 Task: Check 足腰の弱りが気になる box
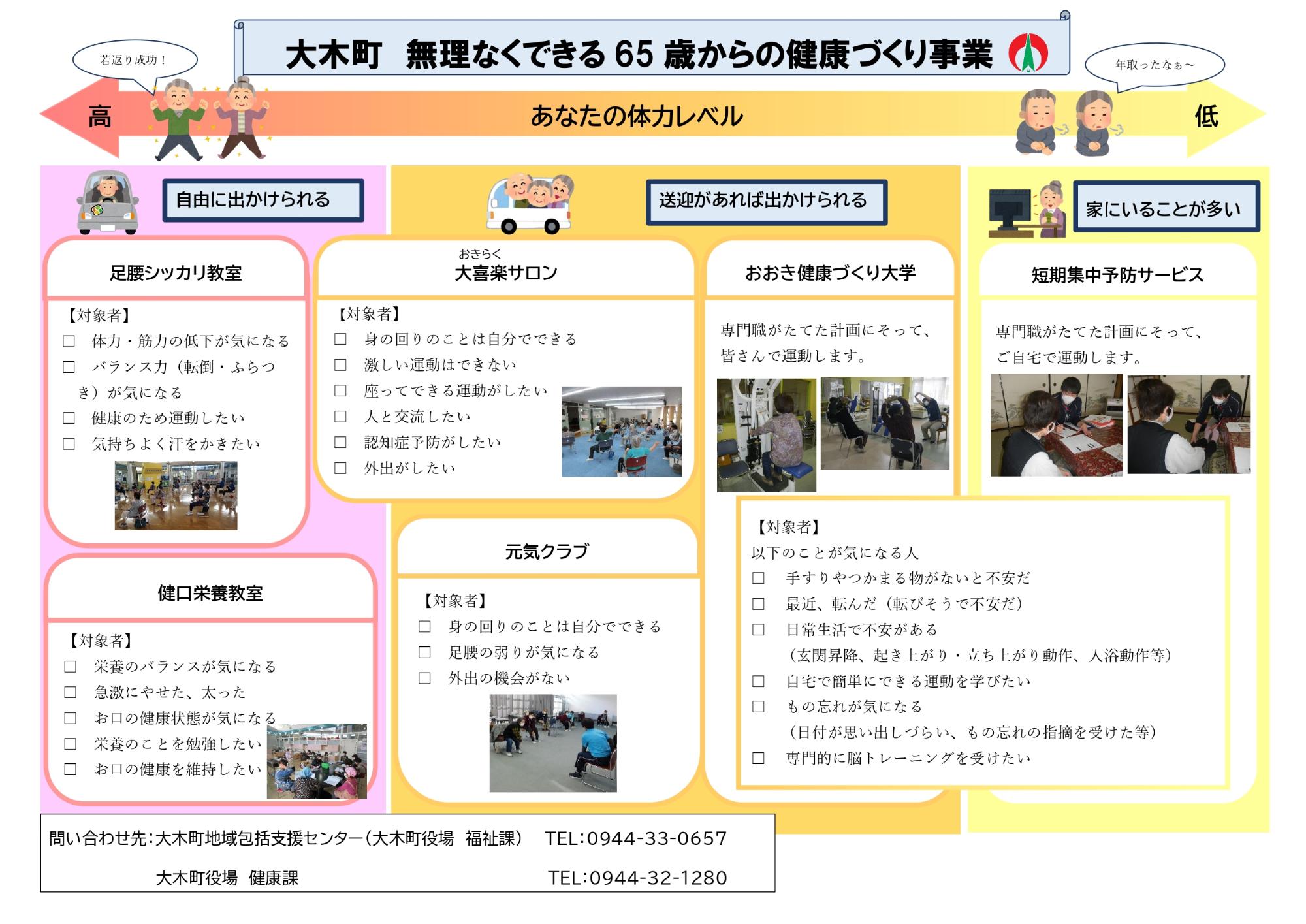click(424, 652)
